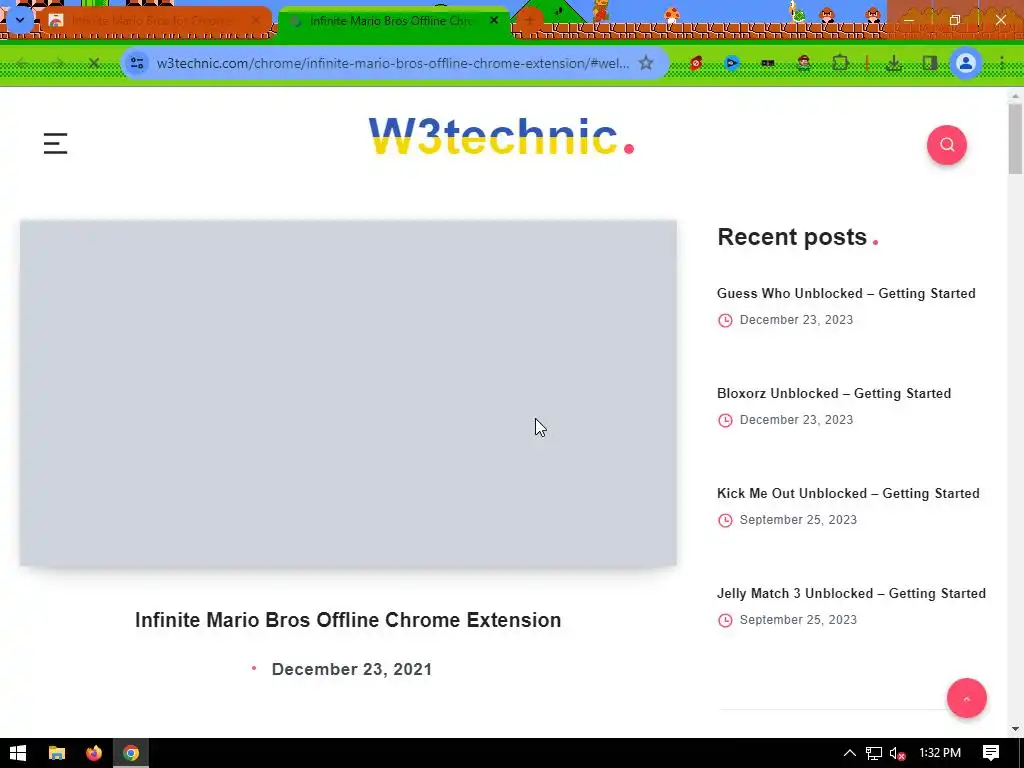Click the Infinite Mario Bros Offline Chrome Extension title
This screenshot has width=1024, height=768.
coord(348,620)
